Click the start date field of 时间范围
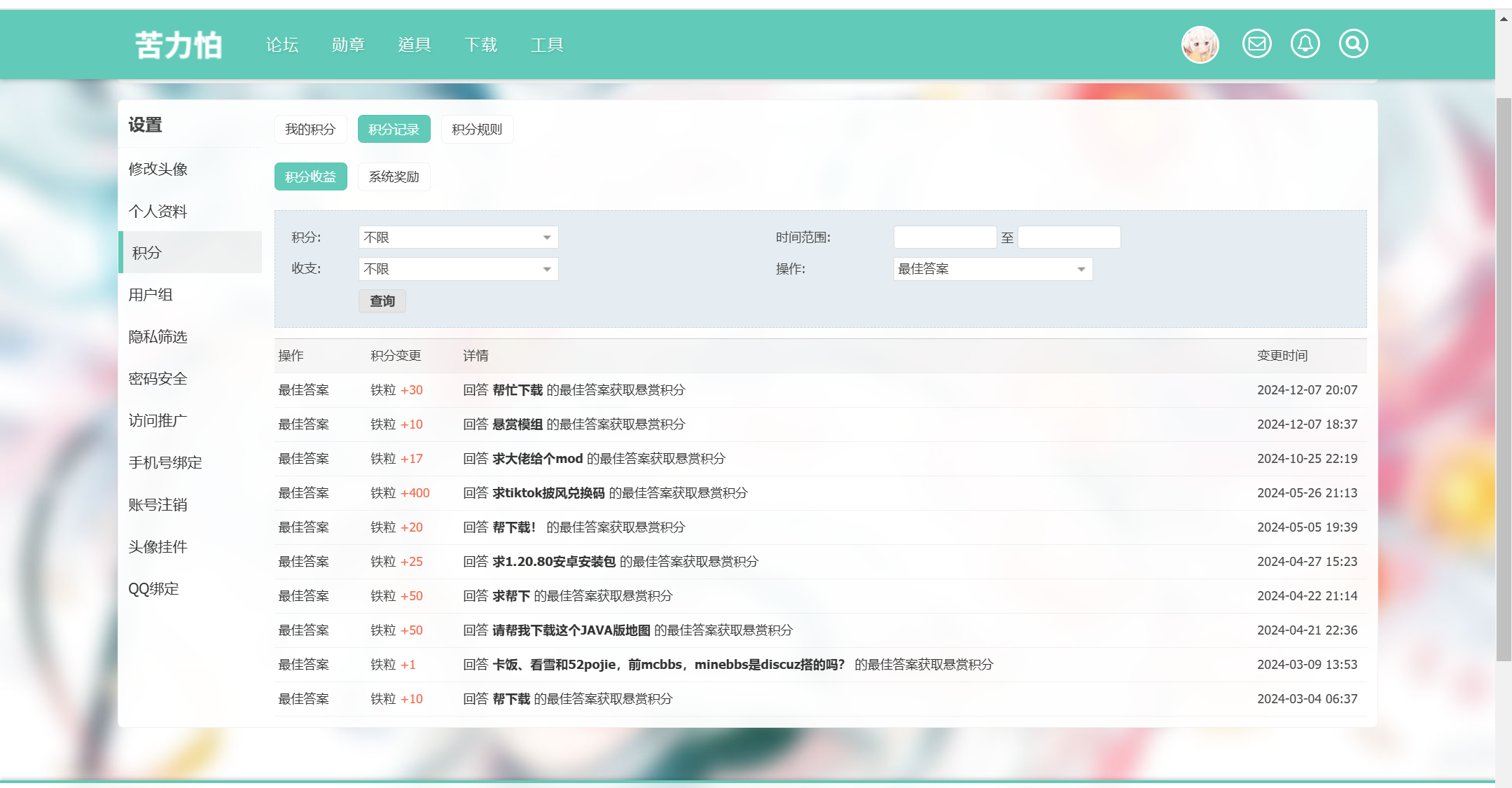Screen dimensions: 1512x788 coord(945,237)
